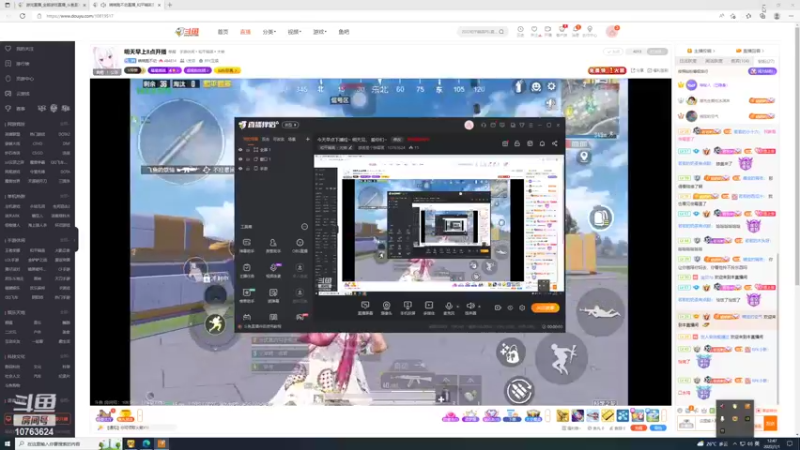Toggle the eye icon for the third source row
The width and height of the screenshot is (800, 450).
click(240, 168)
